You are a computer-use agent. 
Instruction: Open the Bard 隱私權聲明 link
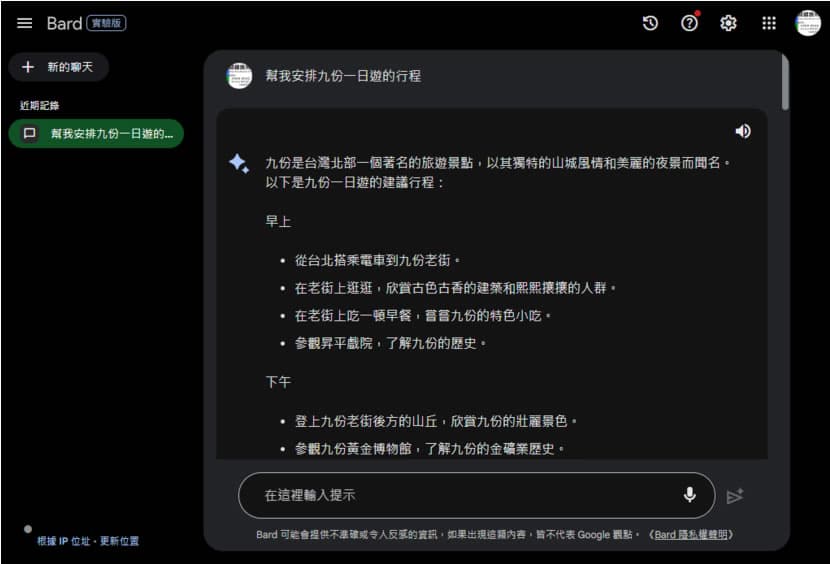click(x=692, y=535)
